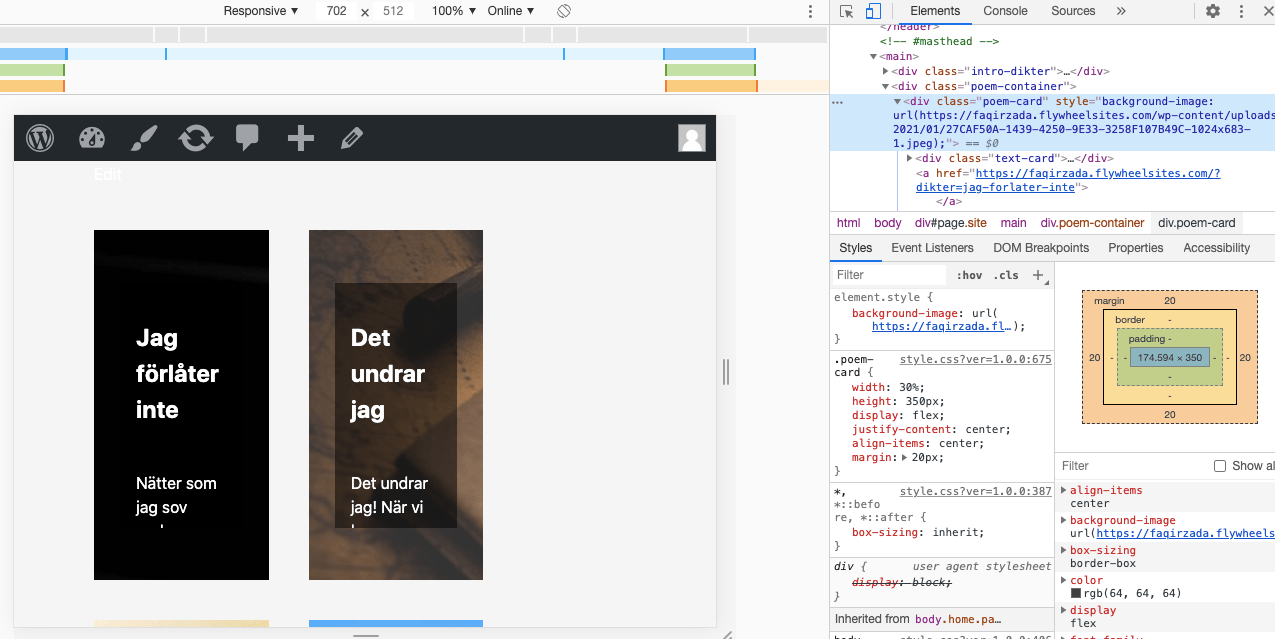Open style.css?ver=1.0.0:387 source link
The image size is (1275, 639).
pos(976,491)
